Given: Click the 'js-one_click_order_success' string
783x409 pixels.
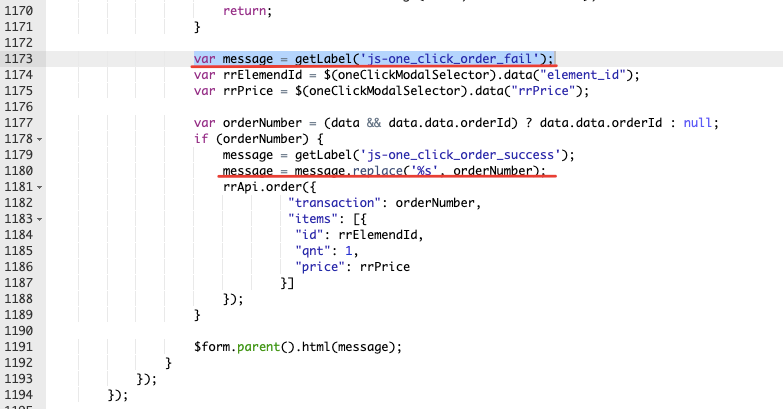Looking at the screenshot, I should (460, 155).
